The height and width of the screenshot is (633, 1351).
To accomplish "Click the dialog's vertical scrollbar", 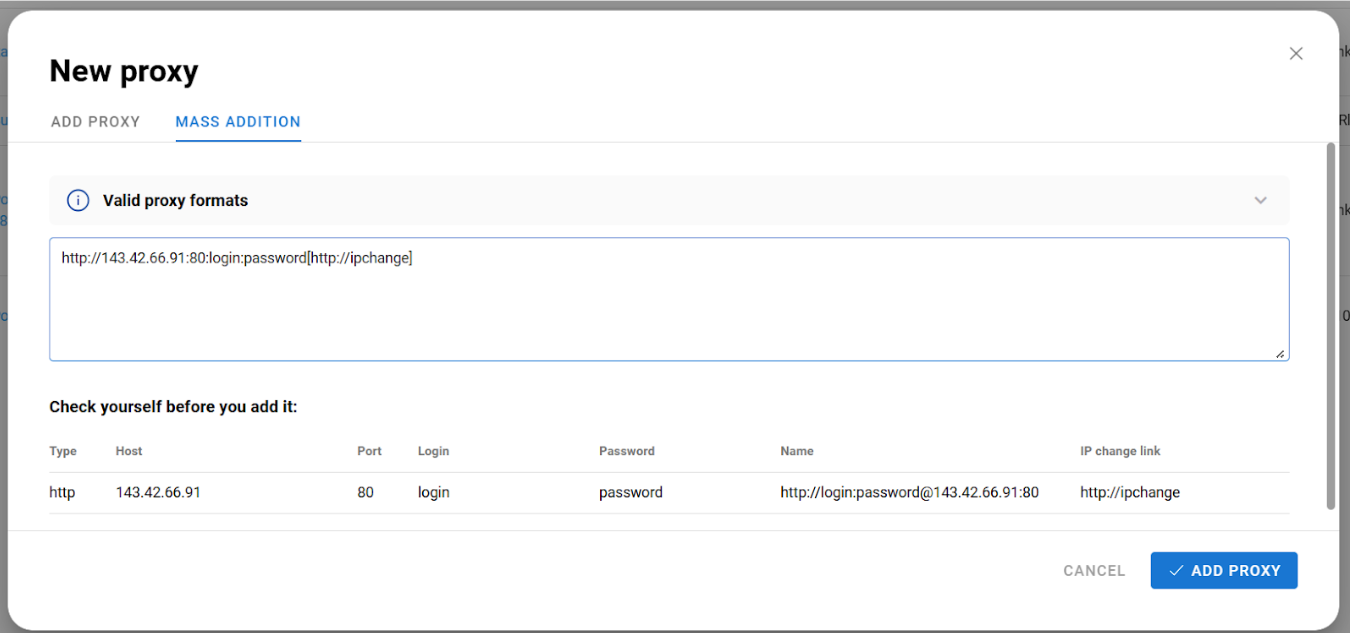I will [1330, 325].
